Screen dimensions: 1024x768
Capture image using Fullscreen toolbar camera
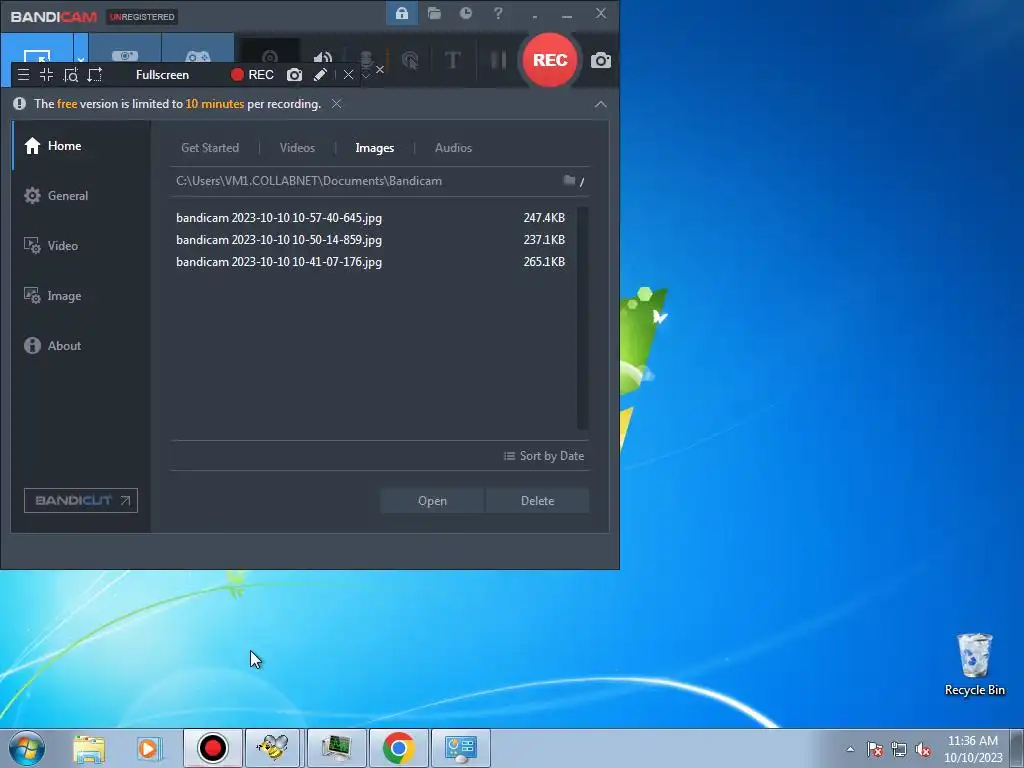coord(295,74)
